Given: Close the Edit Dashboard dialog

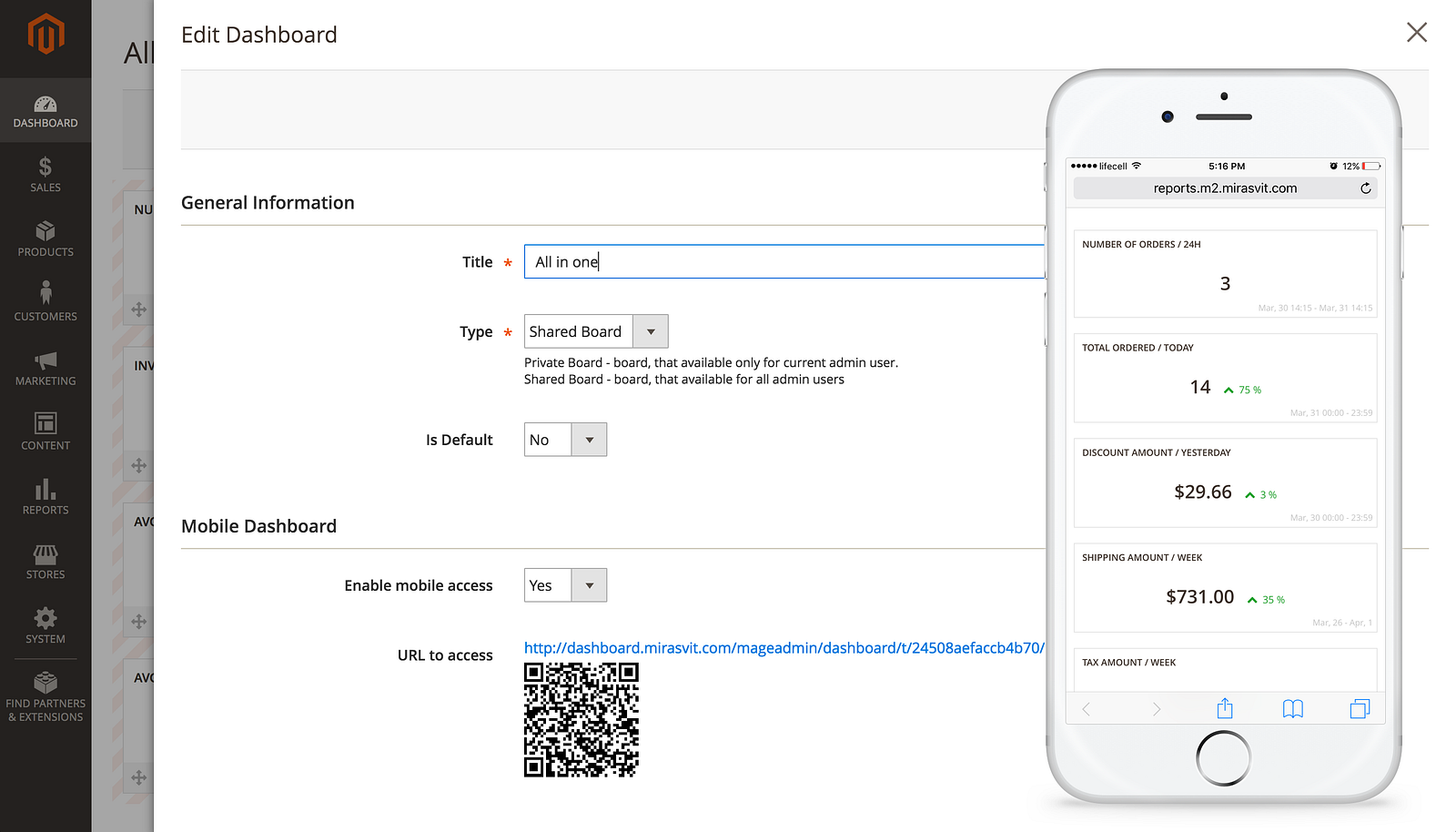Looking at the screenshot, I should 1417,33.
